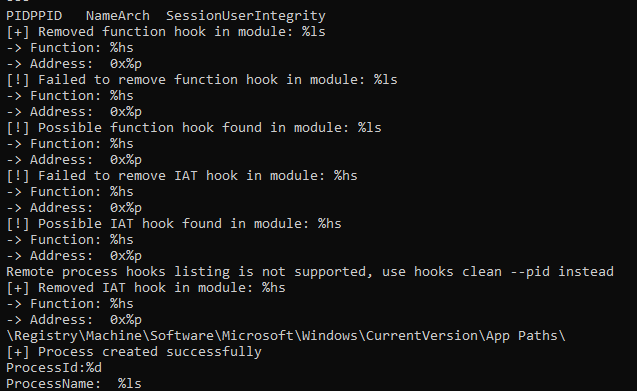Click the word 'SessionUserIntegrity' in header
637x391 pixels.
click(246, 16)
